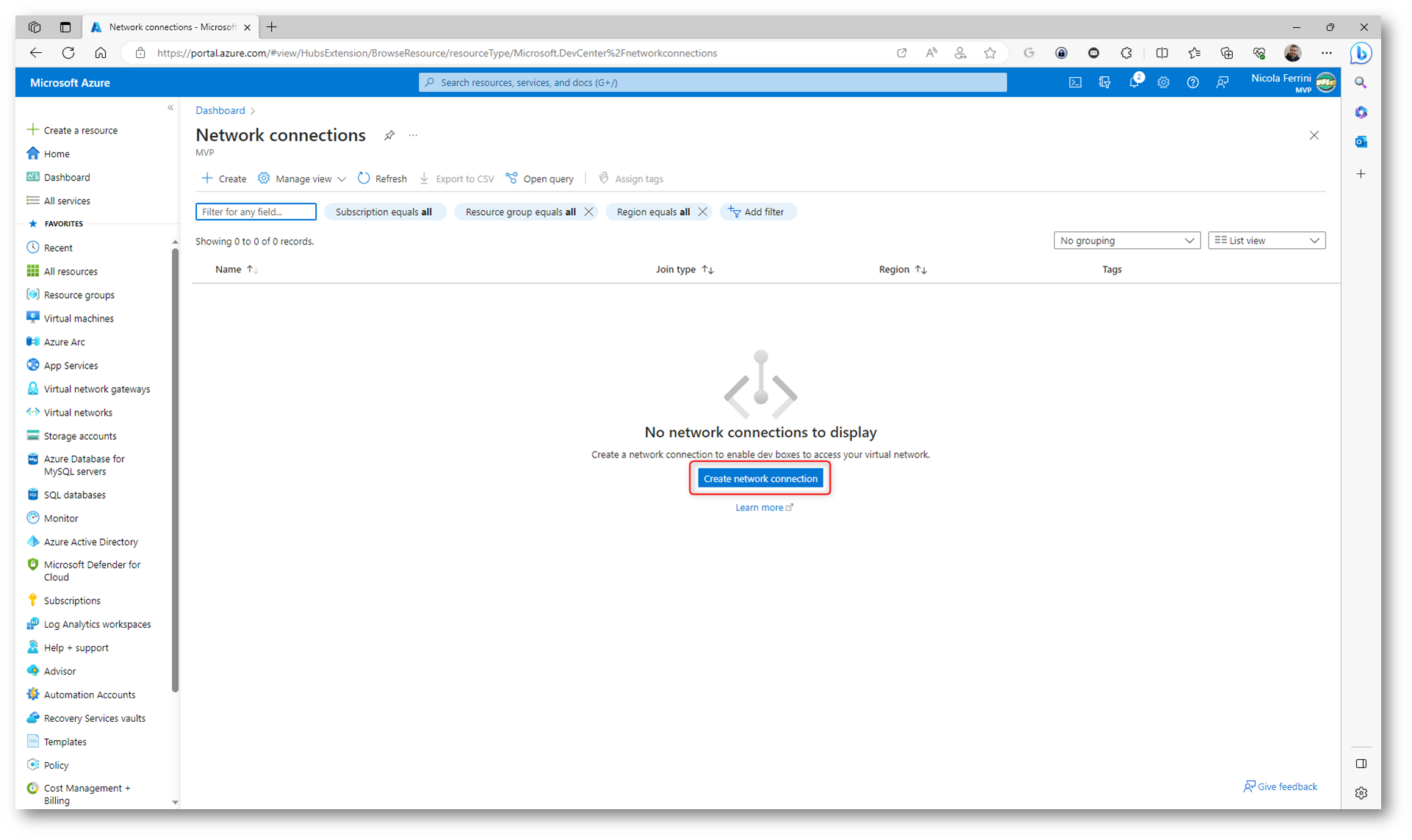Remove the Resource group equals all filter
Viewport: 1412px width, 840px height.
pyautogui.click(x=588, y=211)
